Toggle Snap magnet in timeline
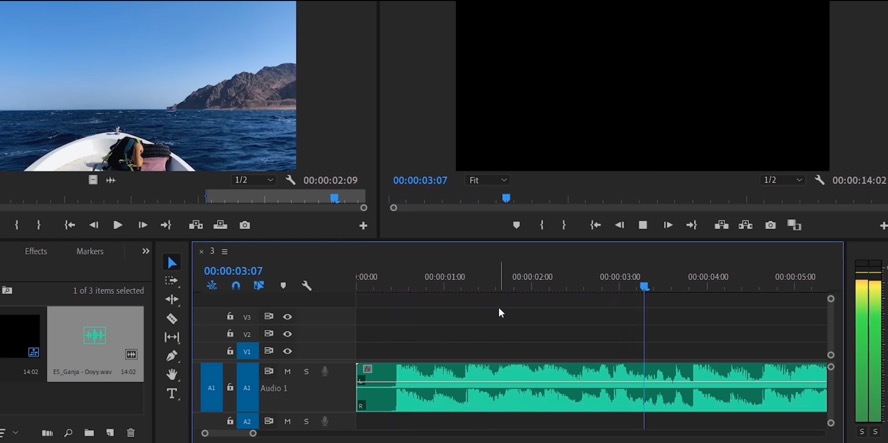Screen dimensions: 888x443 point(236,286)
